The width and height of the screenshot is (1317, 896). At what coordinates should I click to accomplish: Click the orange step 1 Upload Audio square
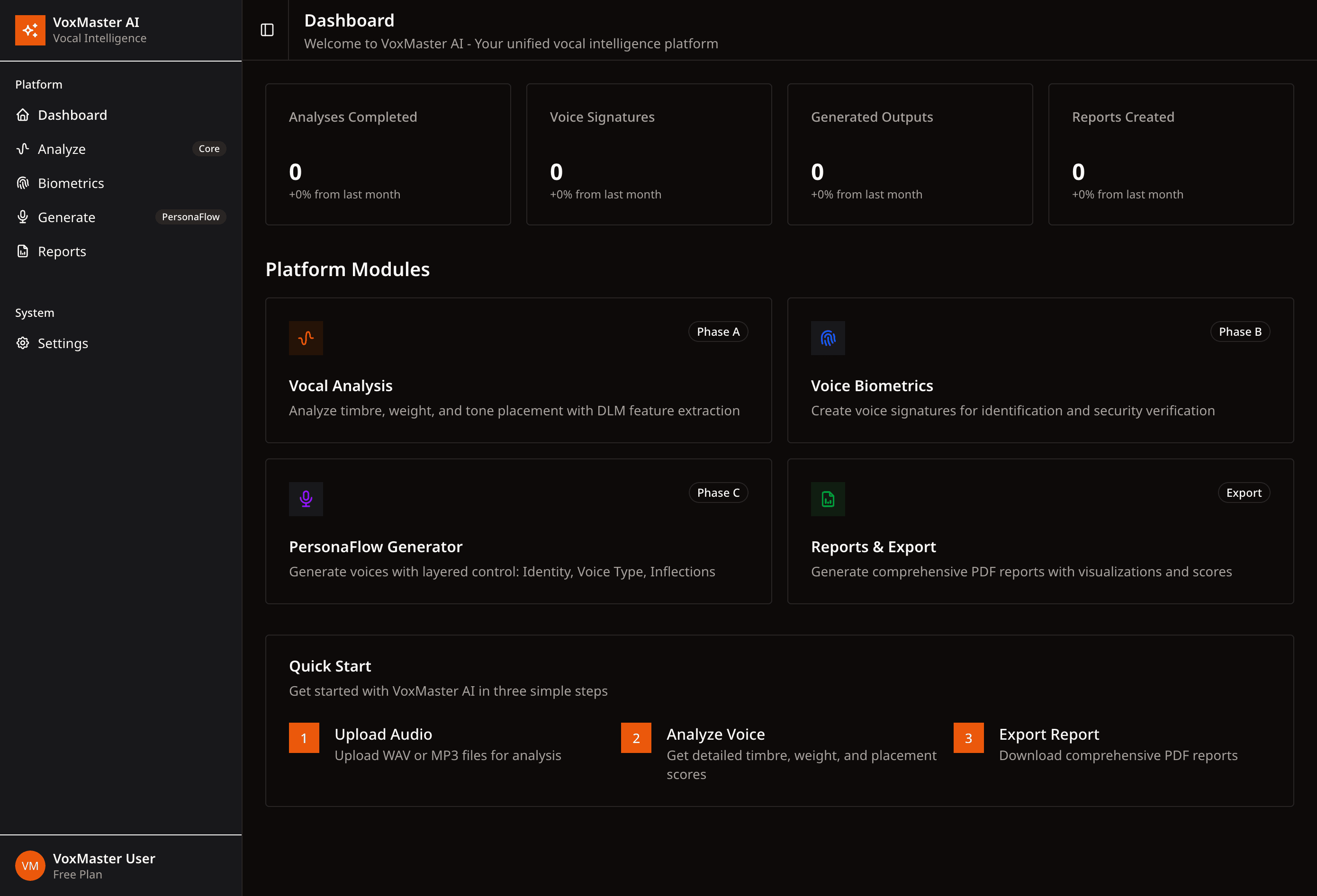click(304, 738)
